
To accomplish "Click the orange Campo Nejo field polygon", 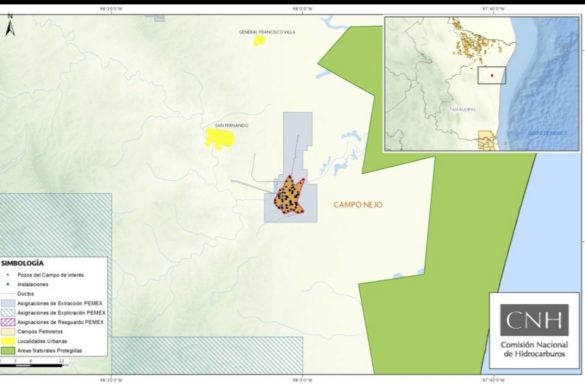I will click(290, 195).
